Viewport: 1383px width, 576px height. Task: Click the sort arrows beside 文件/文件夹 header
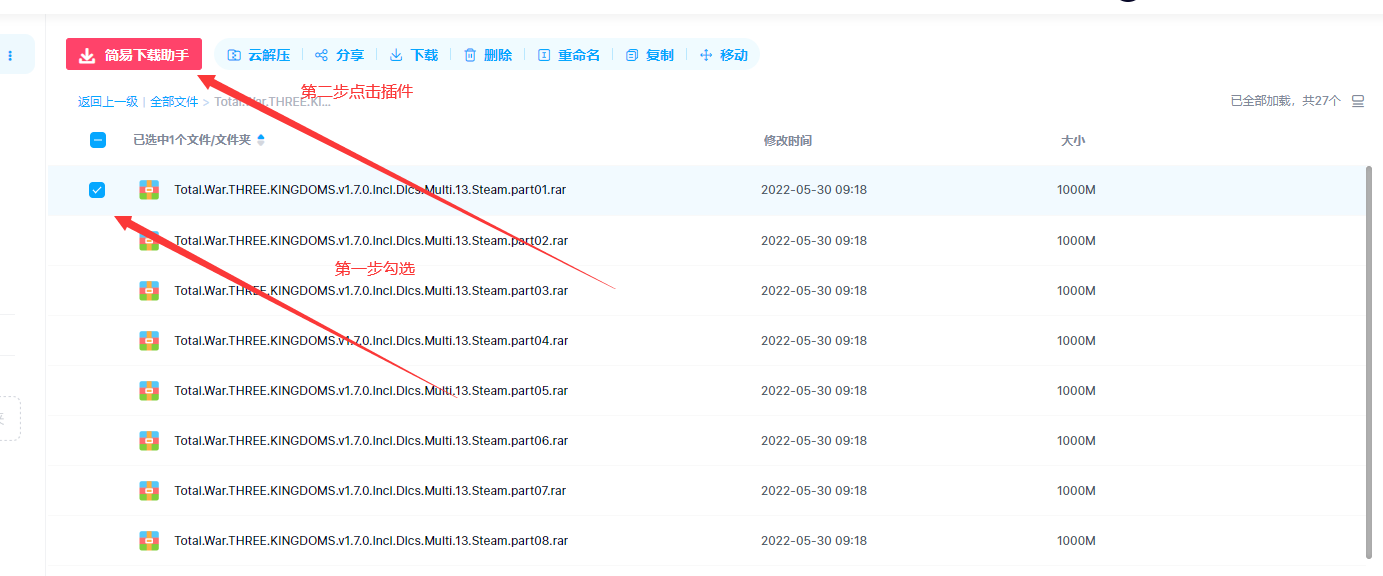[x=261, y=140]
